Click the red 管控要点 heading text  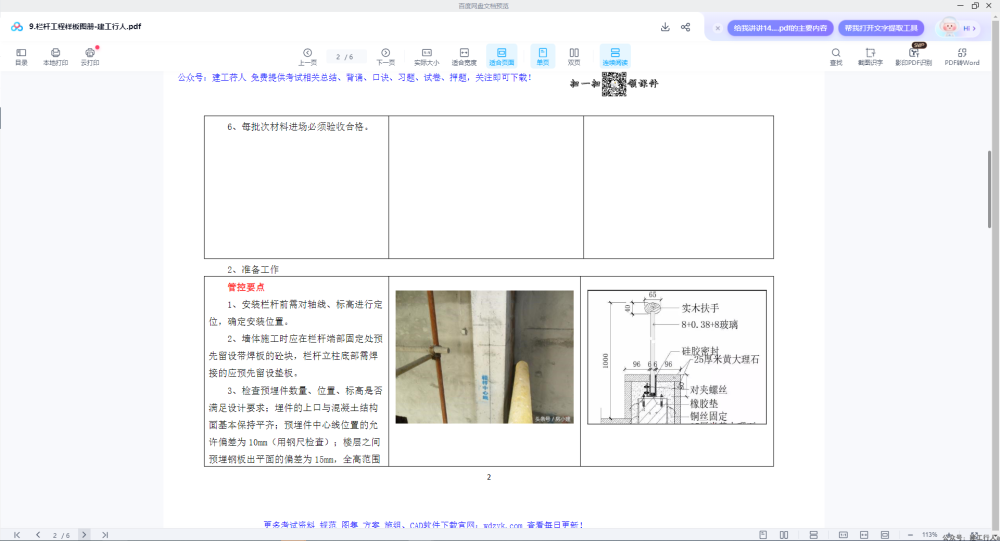point(246,287)
